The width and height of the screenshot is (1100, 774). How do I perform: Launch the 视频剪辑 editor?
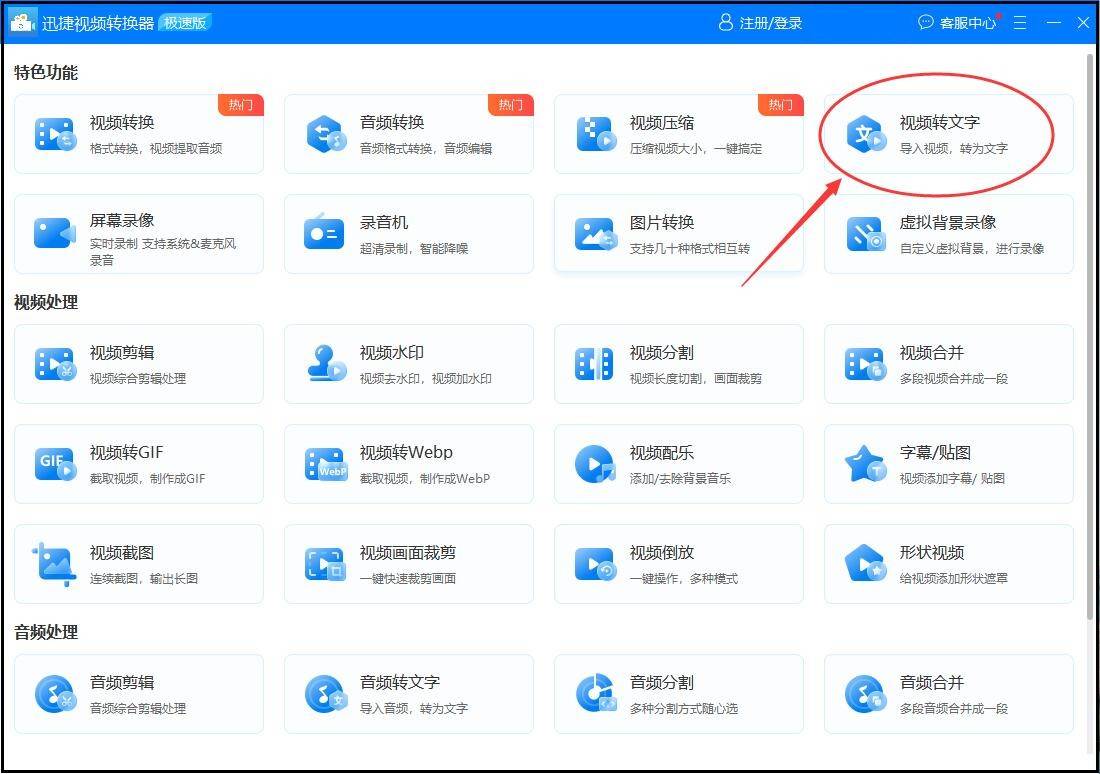tap(140, 363)
